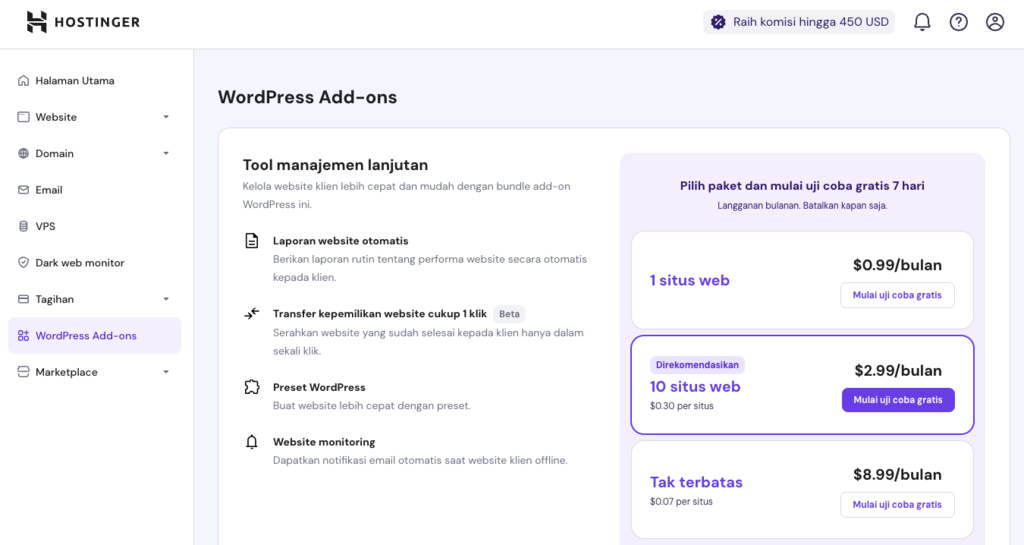The width and height of the screenshot is (1024, 545).
Task: Click Pilih paket dan mulai uji coba heading
Action: pyautogui.click(x=802, y=185)
